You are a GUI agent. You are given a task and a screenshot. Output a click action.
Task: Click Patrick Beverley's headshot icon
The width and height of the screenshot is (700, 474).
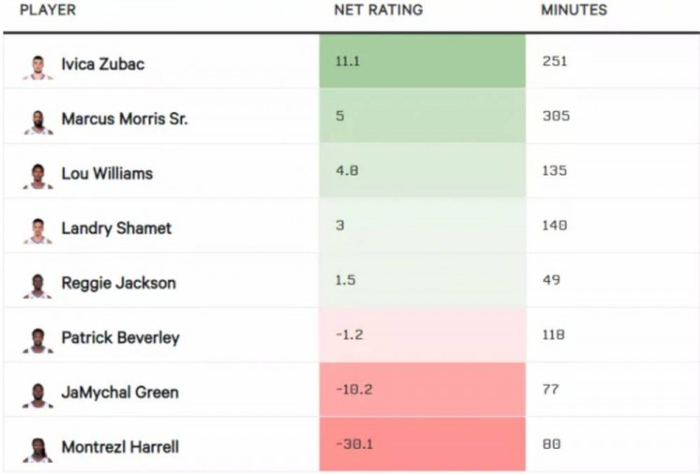click(38, 339)
